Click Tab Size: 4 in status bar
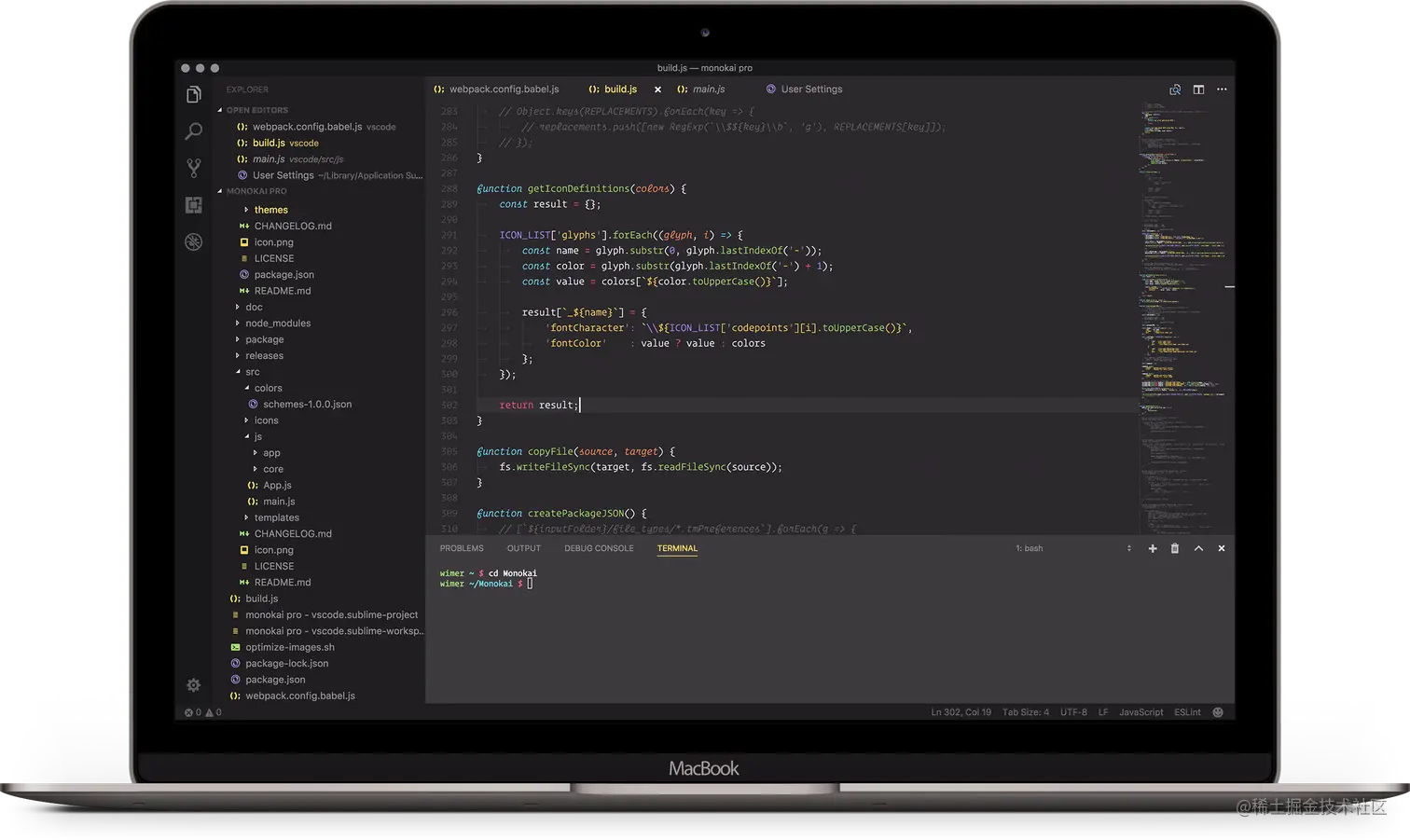The width and height of the screenshot is (1410, 840). 1025,712
